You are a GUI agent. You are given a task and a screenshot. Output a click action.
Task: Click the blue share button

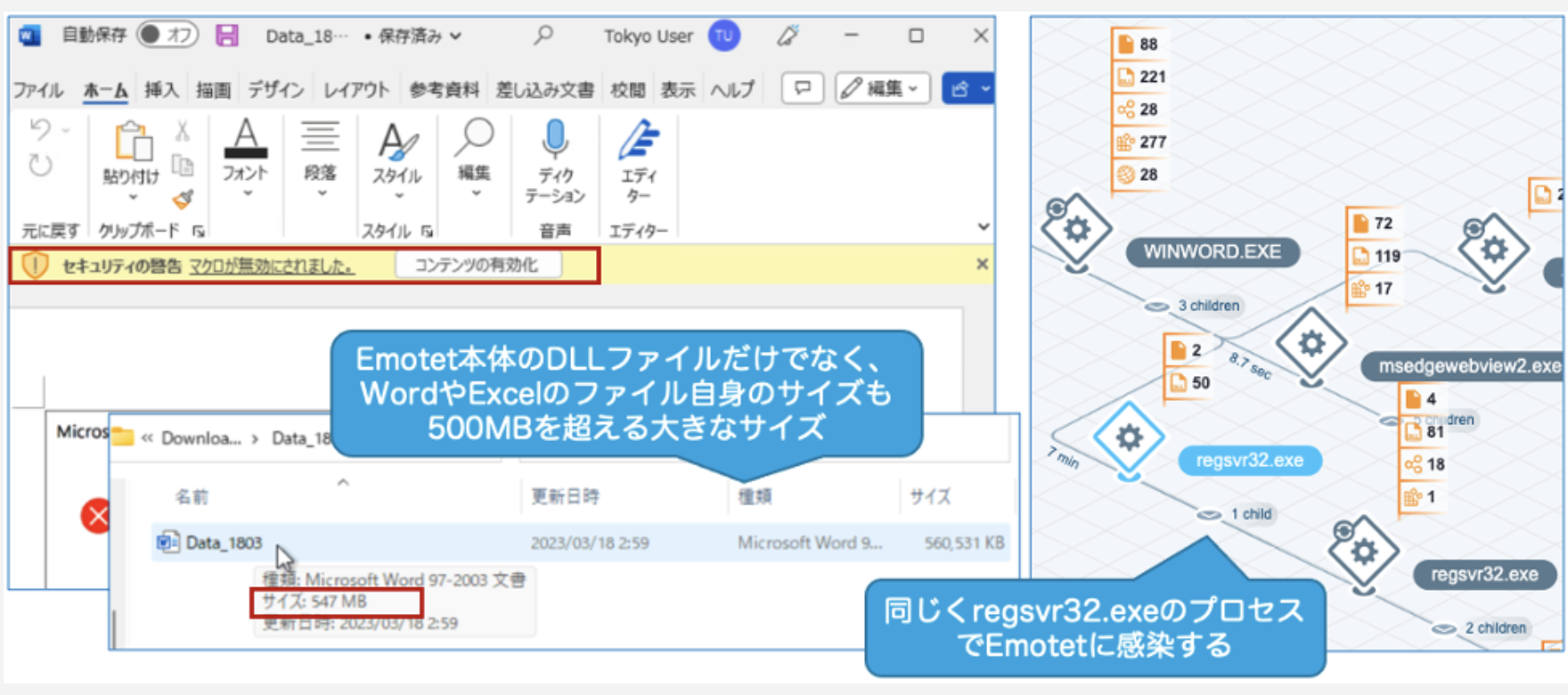(967, 88)
